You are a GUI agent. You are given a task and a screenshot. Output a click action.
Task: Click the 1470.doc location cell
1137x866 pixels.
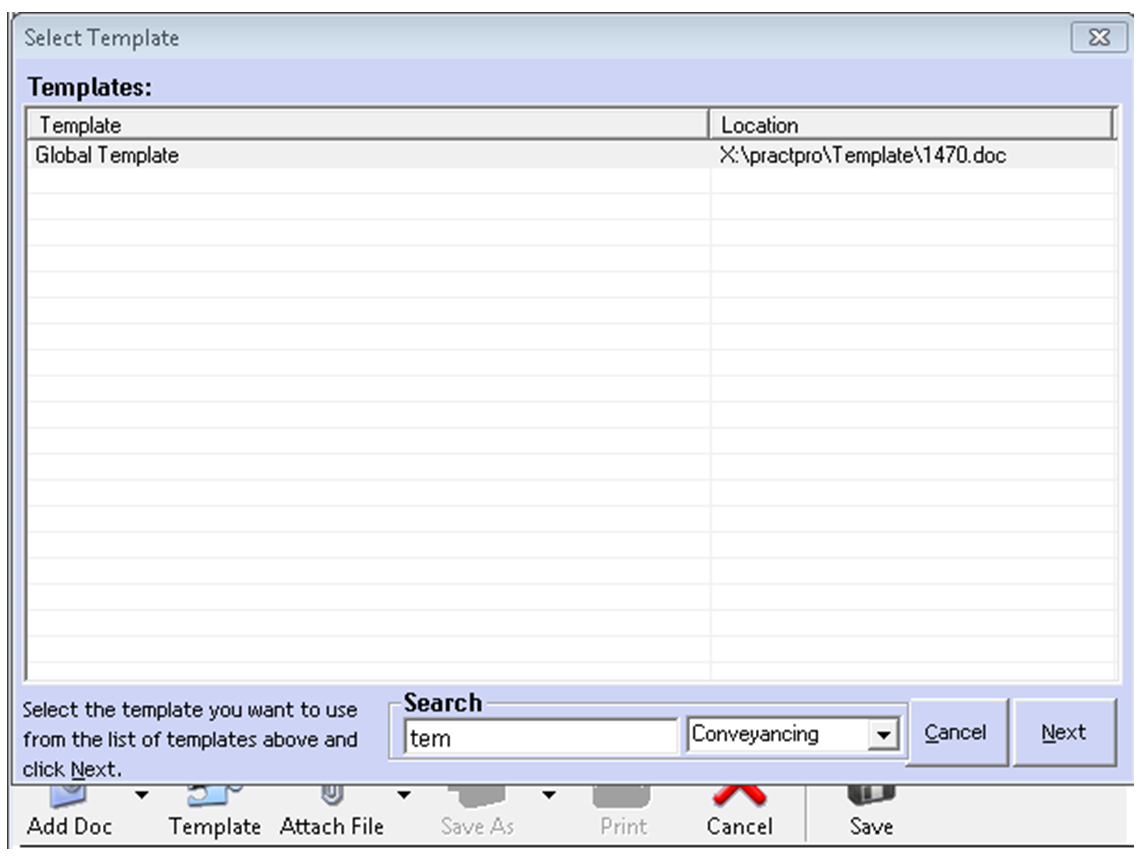click(x=862, y=155)
